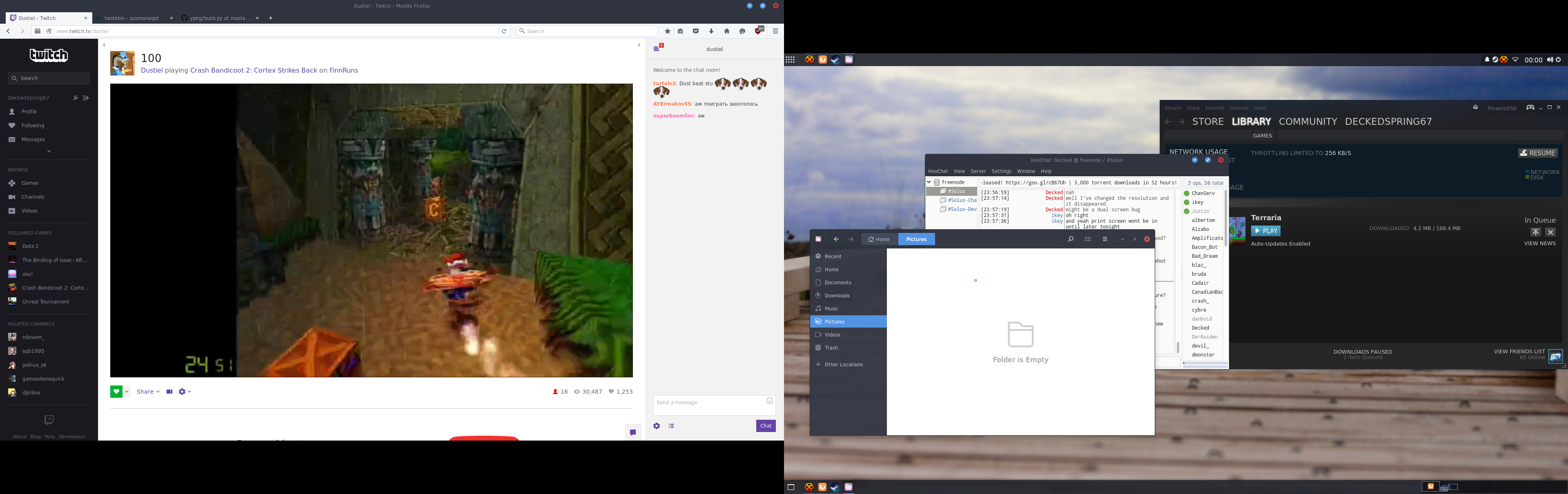Open Twitch settings wrench icon next to DeckedSpring67
The width and height of the screenshot is (1568, 494).
pos(76,98)
